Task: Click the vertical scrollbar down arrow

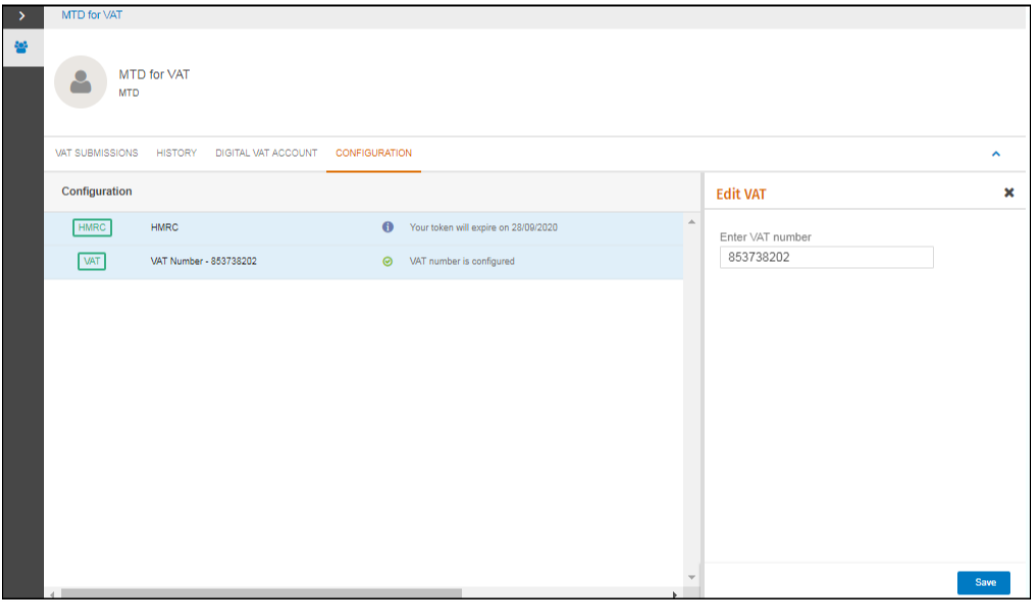Action: point(692,577)
